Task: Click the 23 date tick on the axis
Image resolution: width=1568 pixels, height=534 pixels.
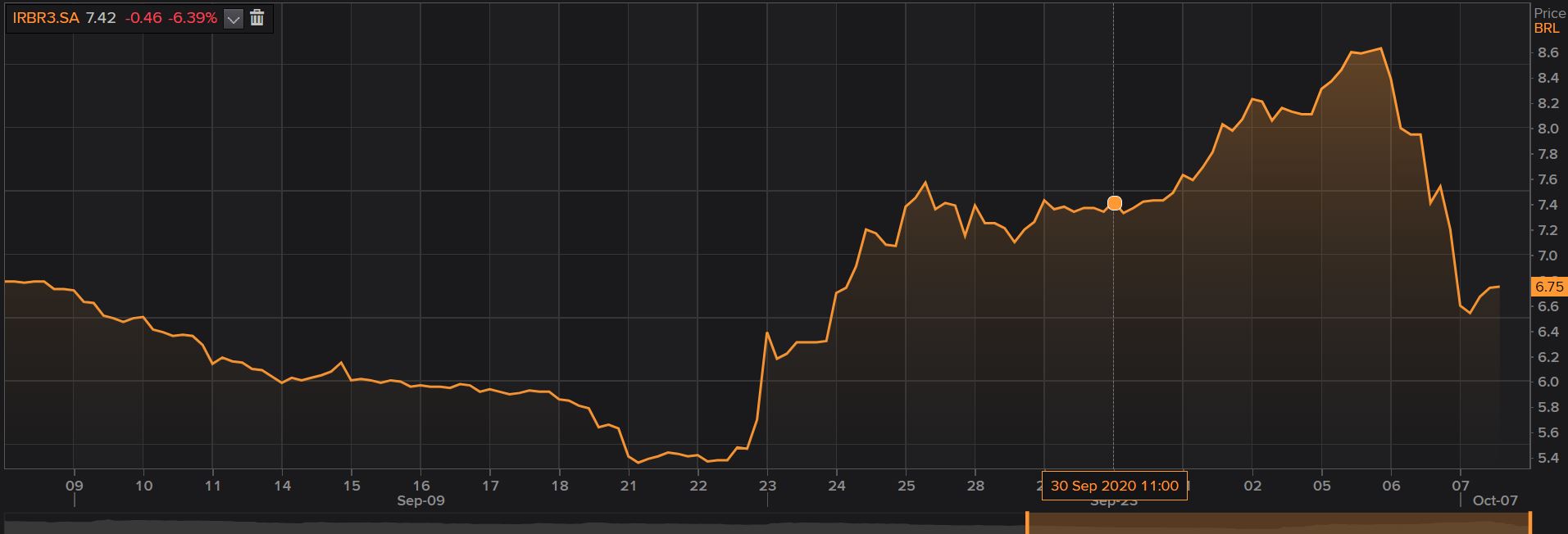Action: (767, 485)
